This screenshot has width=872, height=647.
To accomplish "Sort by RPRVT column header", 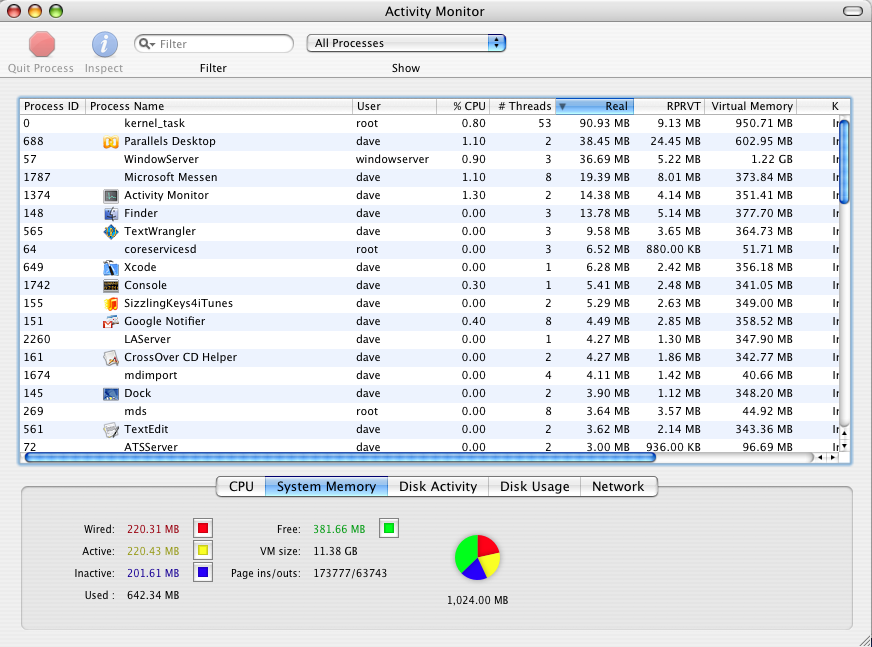I will [x=669, y=106].
